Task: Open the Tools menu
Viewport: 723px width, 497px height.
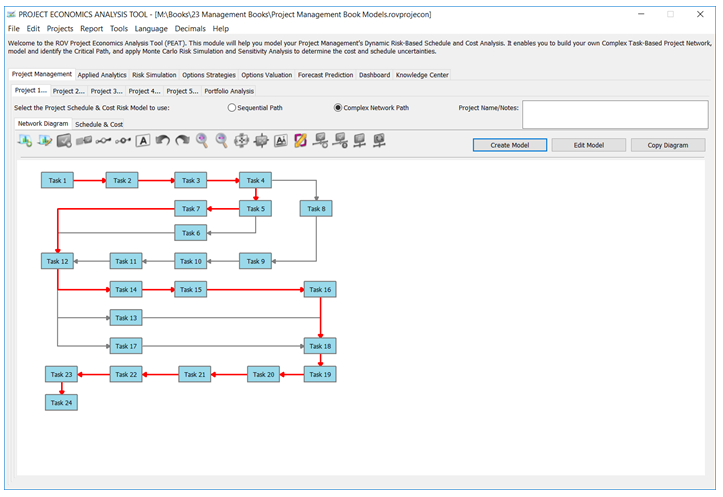Action: 119,29
